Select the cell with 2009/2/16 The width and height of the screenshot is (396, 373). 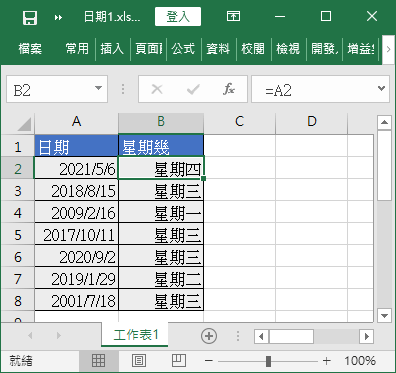click(76, 213)
